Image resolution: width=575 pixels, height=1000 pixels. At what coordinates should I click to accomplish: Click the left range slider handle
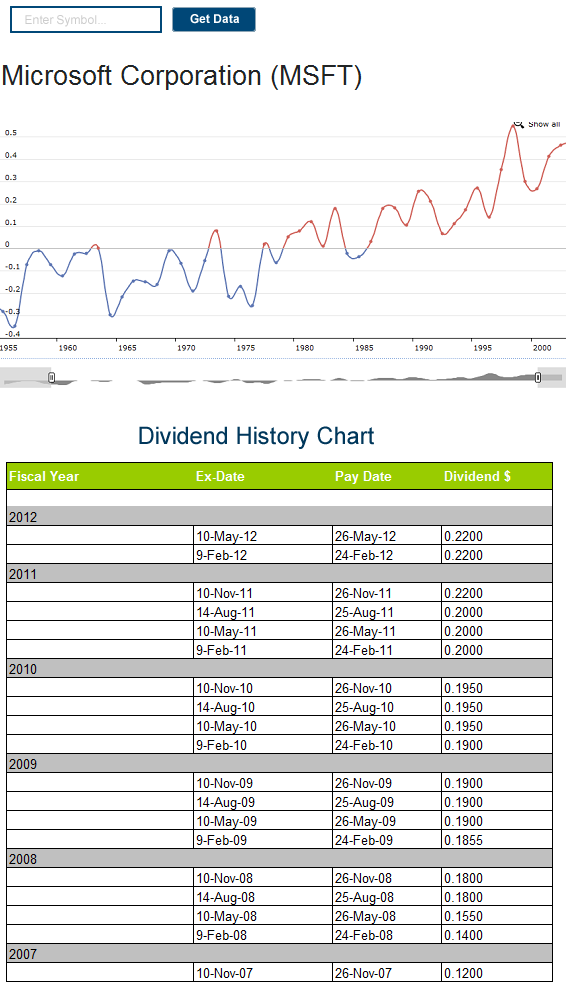52,378
